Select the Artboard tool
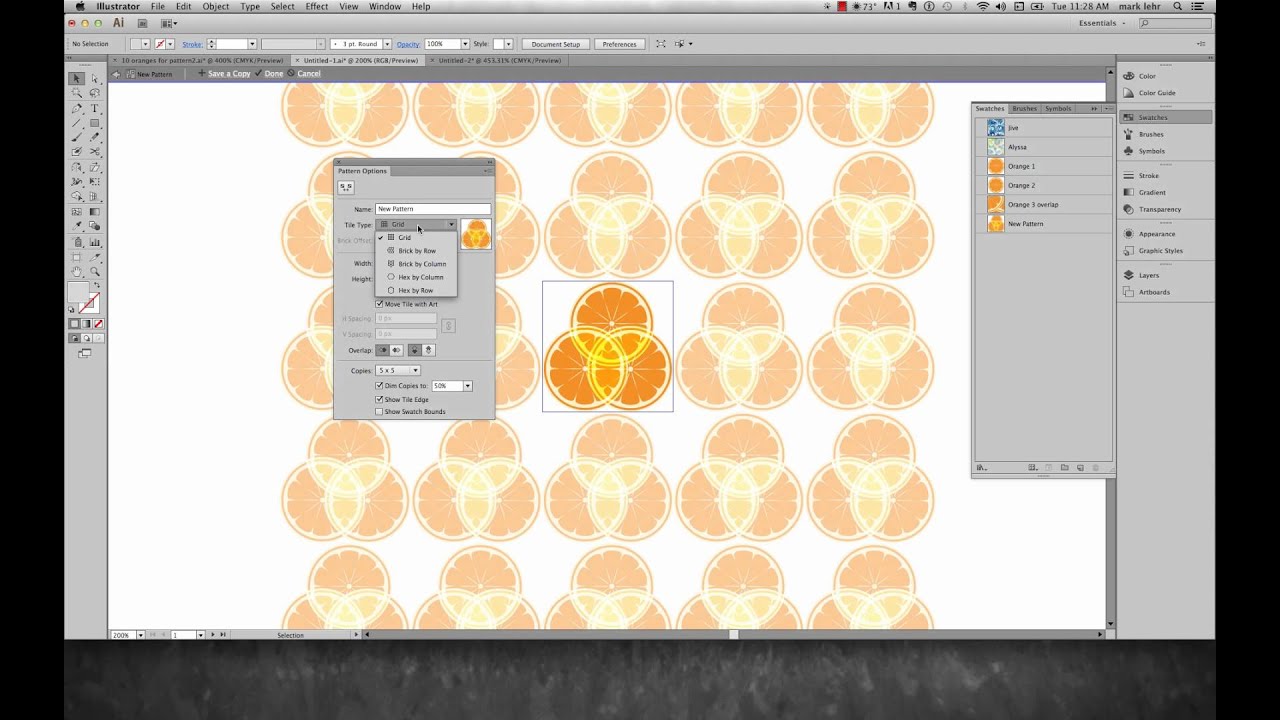 76,256
